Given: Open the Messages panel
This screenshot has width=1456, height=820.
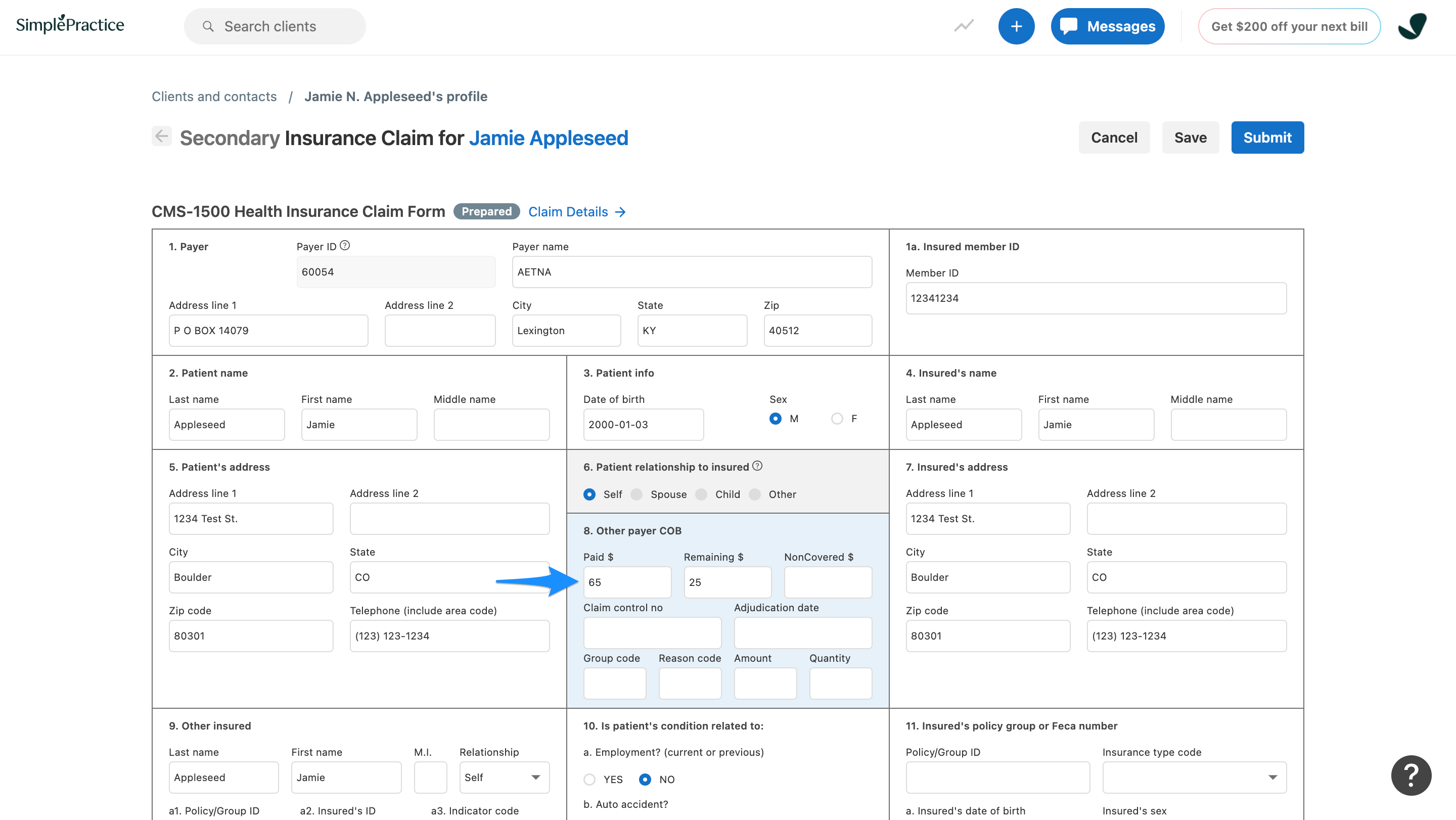Looking at the screenshot, I should [x=1107, y=26].
